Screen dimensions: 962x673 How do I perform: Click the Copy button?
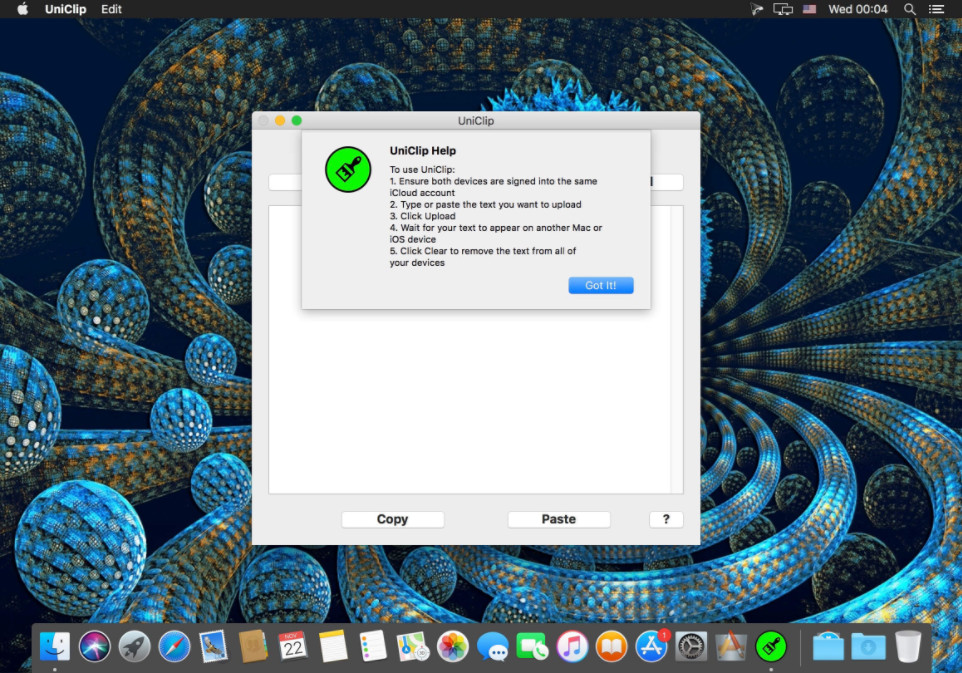393,520
